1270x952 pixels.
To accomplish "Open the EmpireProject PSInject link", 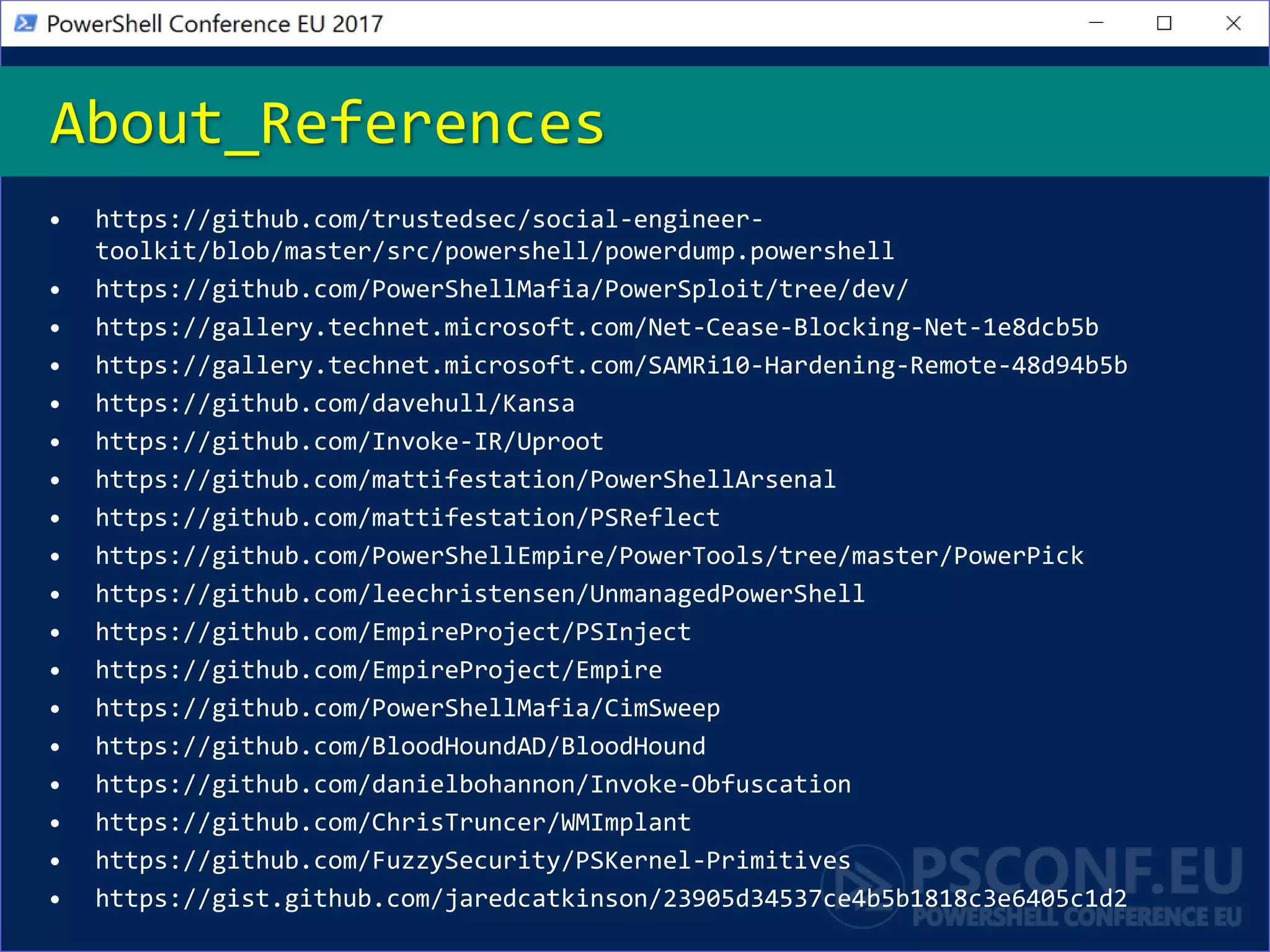I will [x=393, y=632].
